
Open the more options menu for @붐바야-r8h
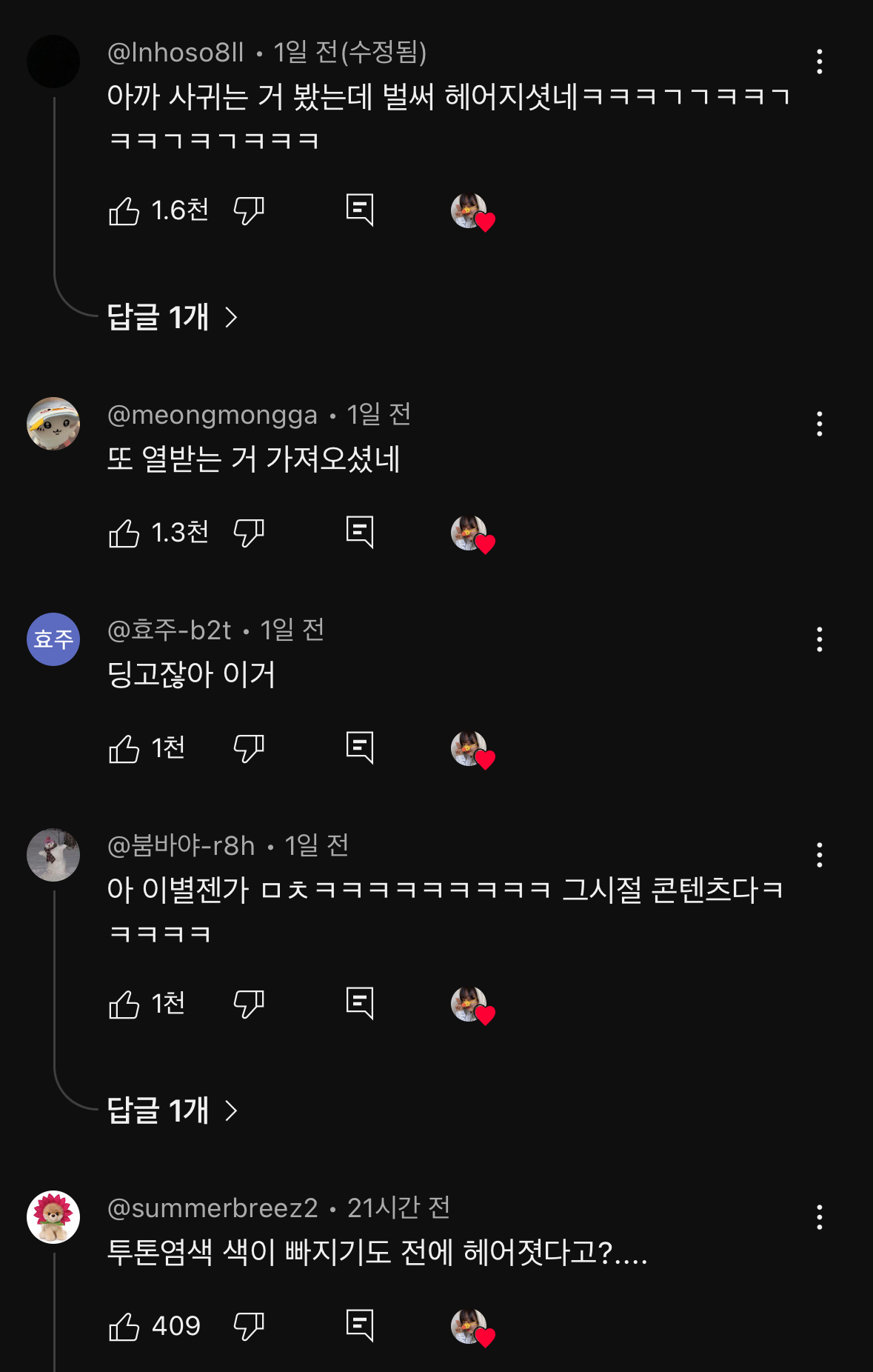(819, 855)
